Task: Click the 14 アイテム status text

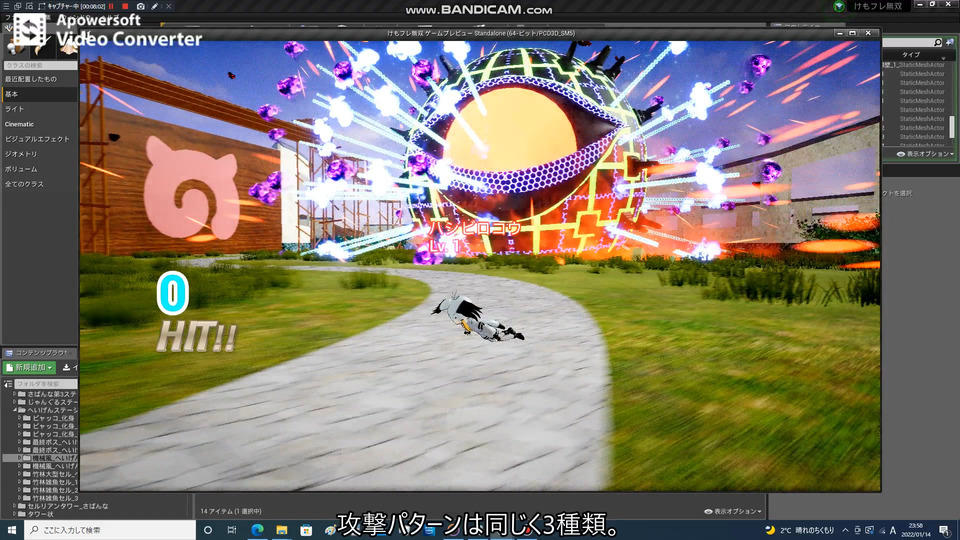Action: click(x=231, y=511)
